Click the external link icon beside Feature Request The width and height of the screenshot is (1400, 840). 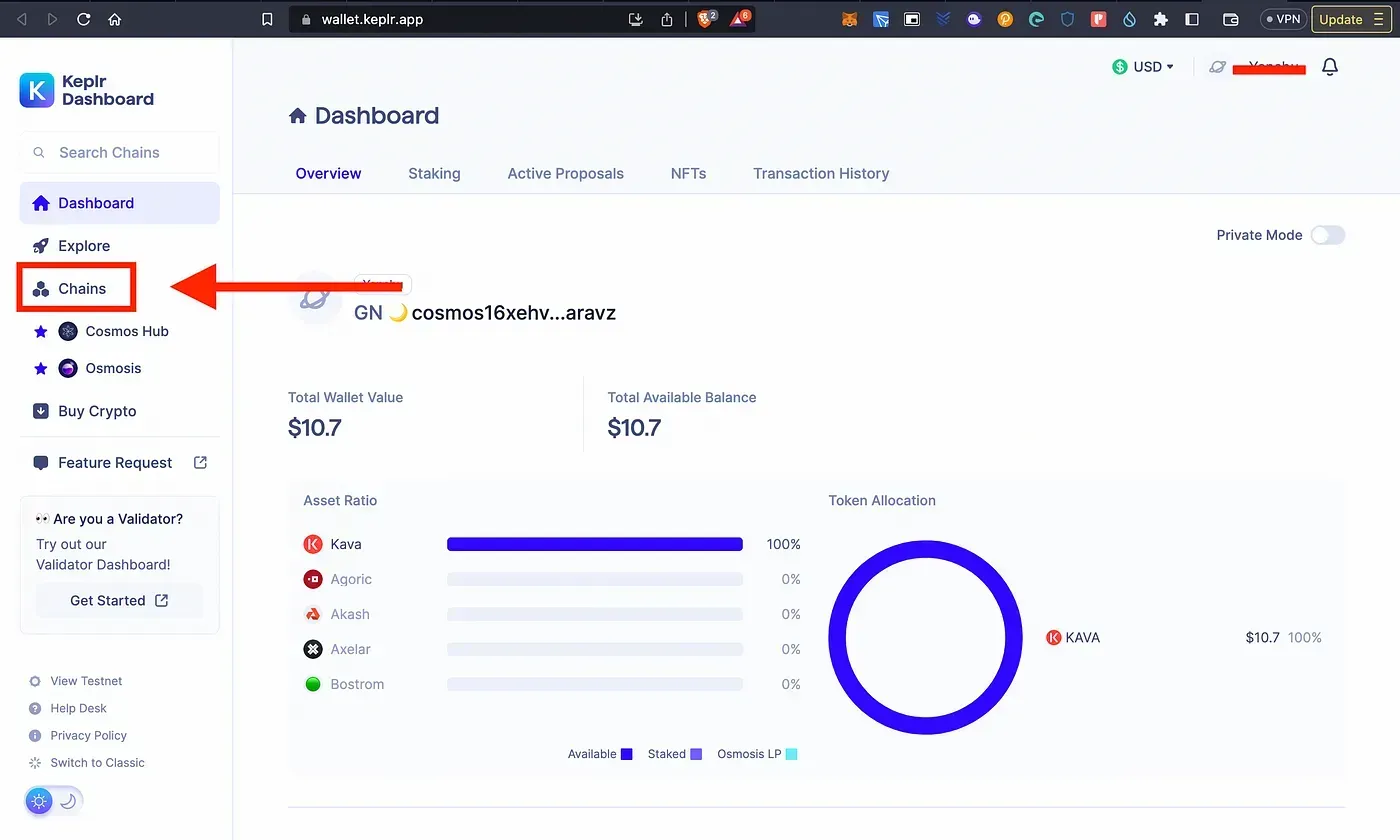(x=200, y=462)
